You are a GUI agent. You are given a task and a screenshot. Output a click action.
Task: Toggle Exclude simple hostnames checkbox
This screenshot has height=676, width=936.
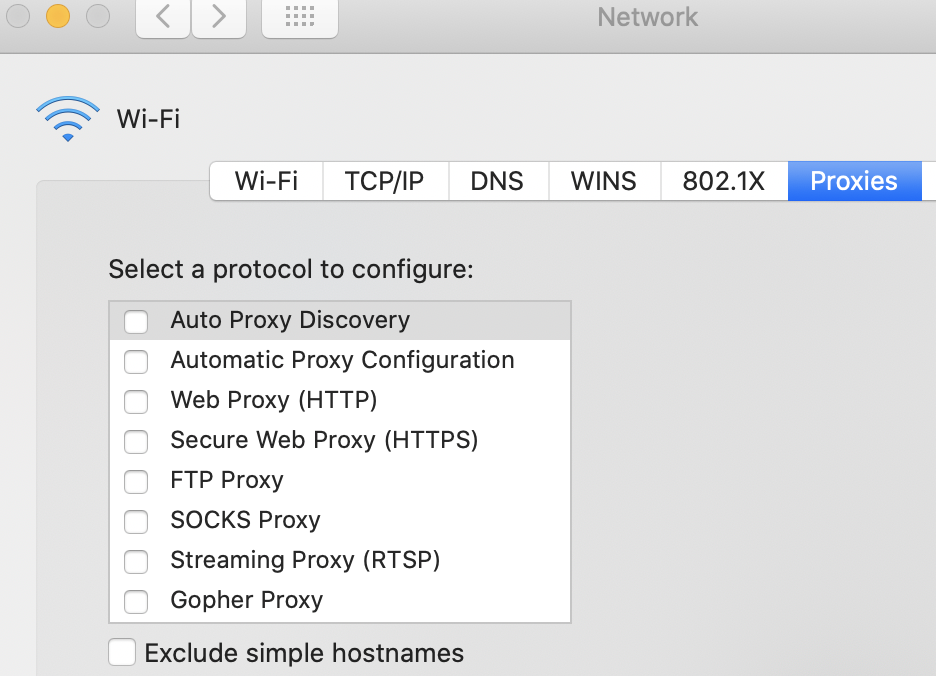pyautogui.click(x=122, y=653)
